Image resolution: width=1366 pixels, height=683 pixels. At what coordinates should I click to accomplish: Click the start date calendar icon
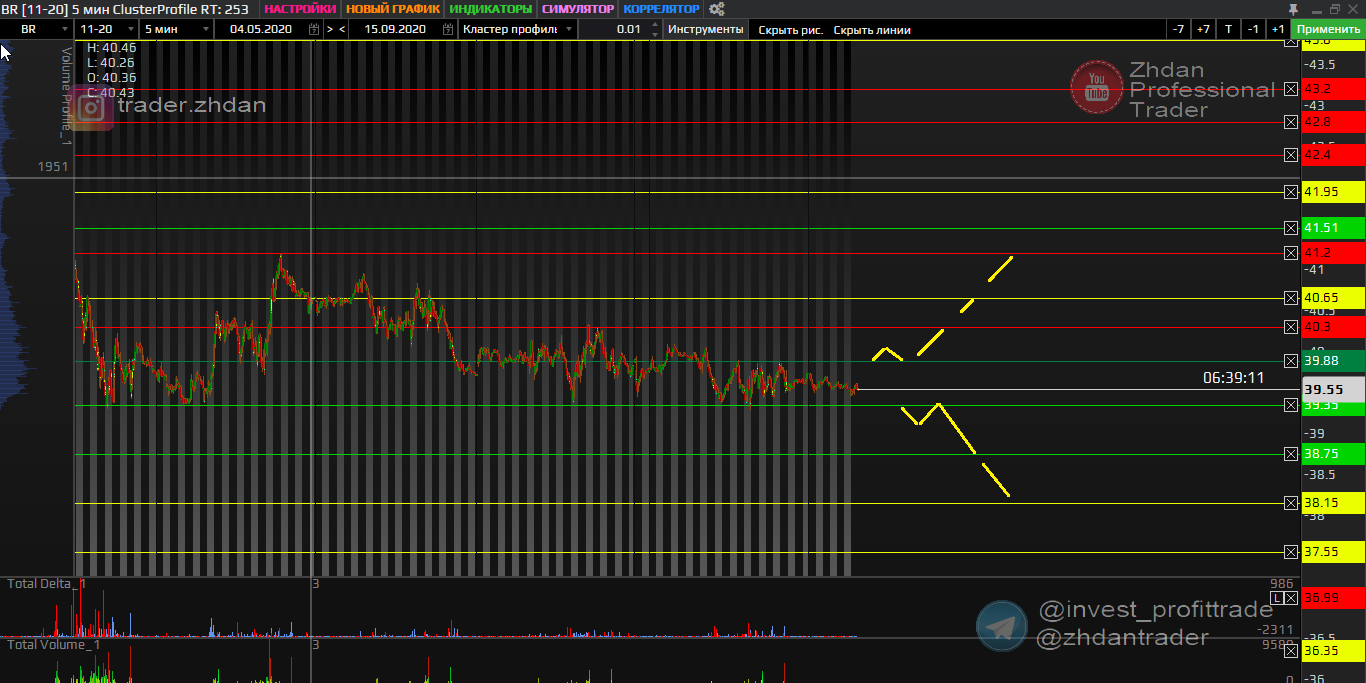click(x=314, y=29)
